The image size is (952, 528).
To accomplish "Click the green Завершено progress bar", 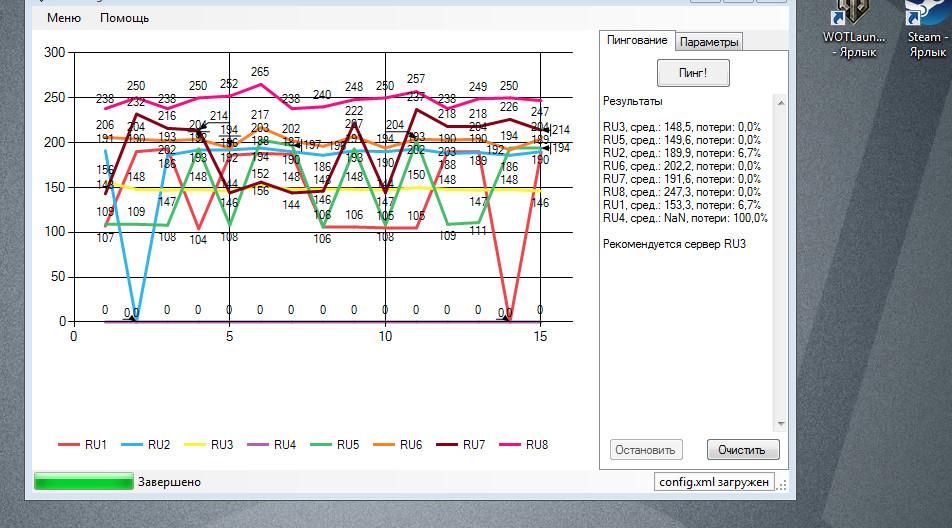I will [83, 482].
